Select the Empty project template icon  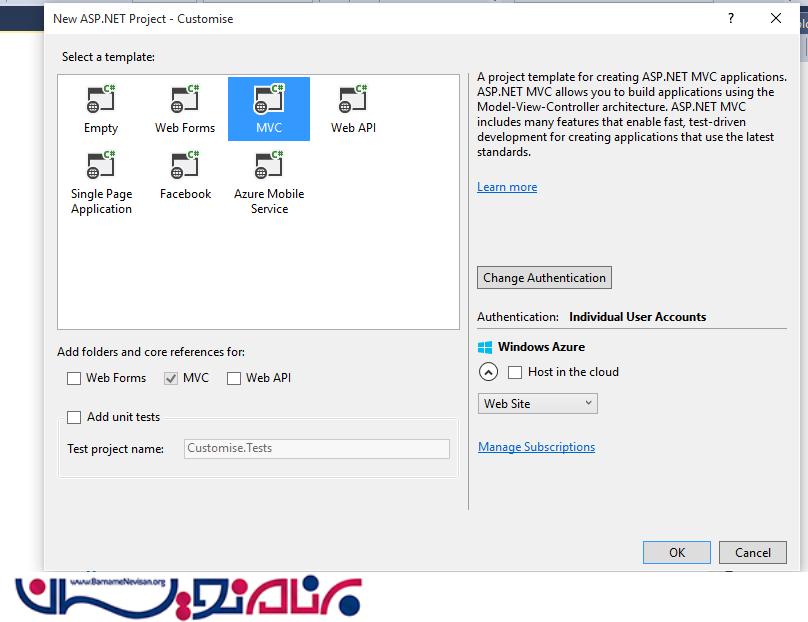101,99
